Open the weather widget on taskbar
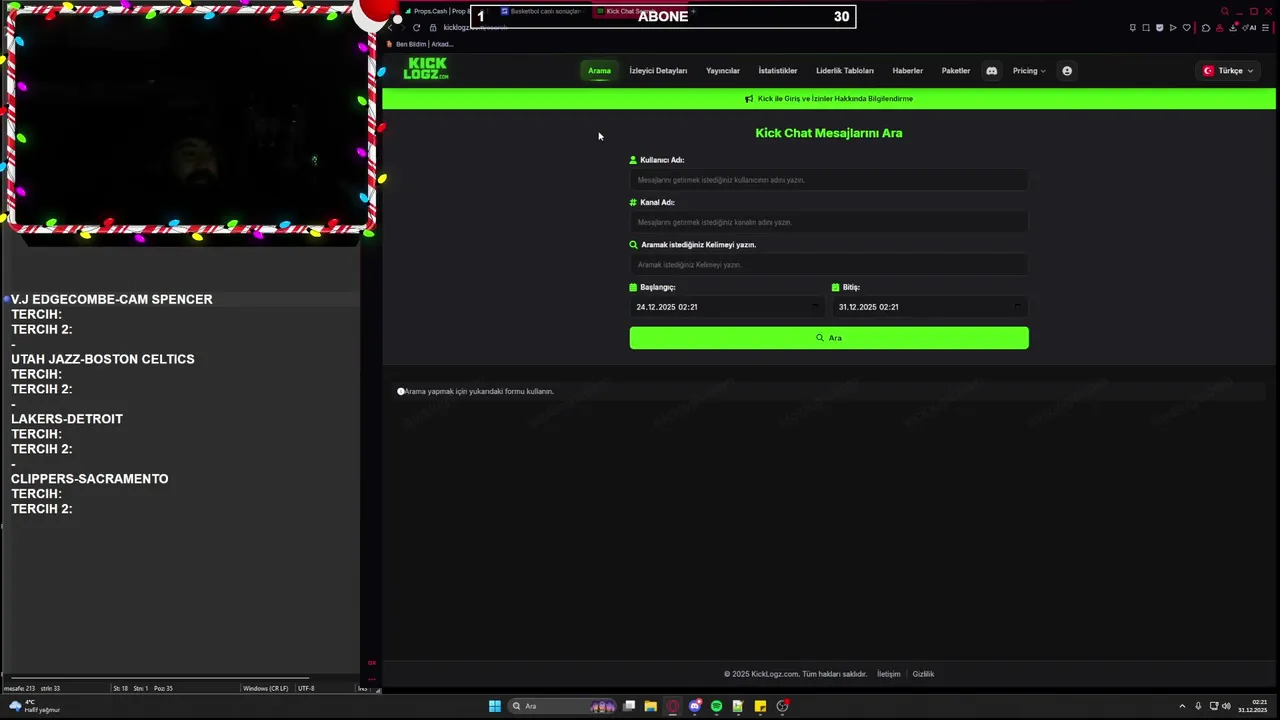This screenshot has width=1280, height=720. [x=33, y=706]
